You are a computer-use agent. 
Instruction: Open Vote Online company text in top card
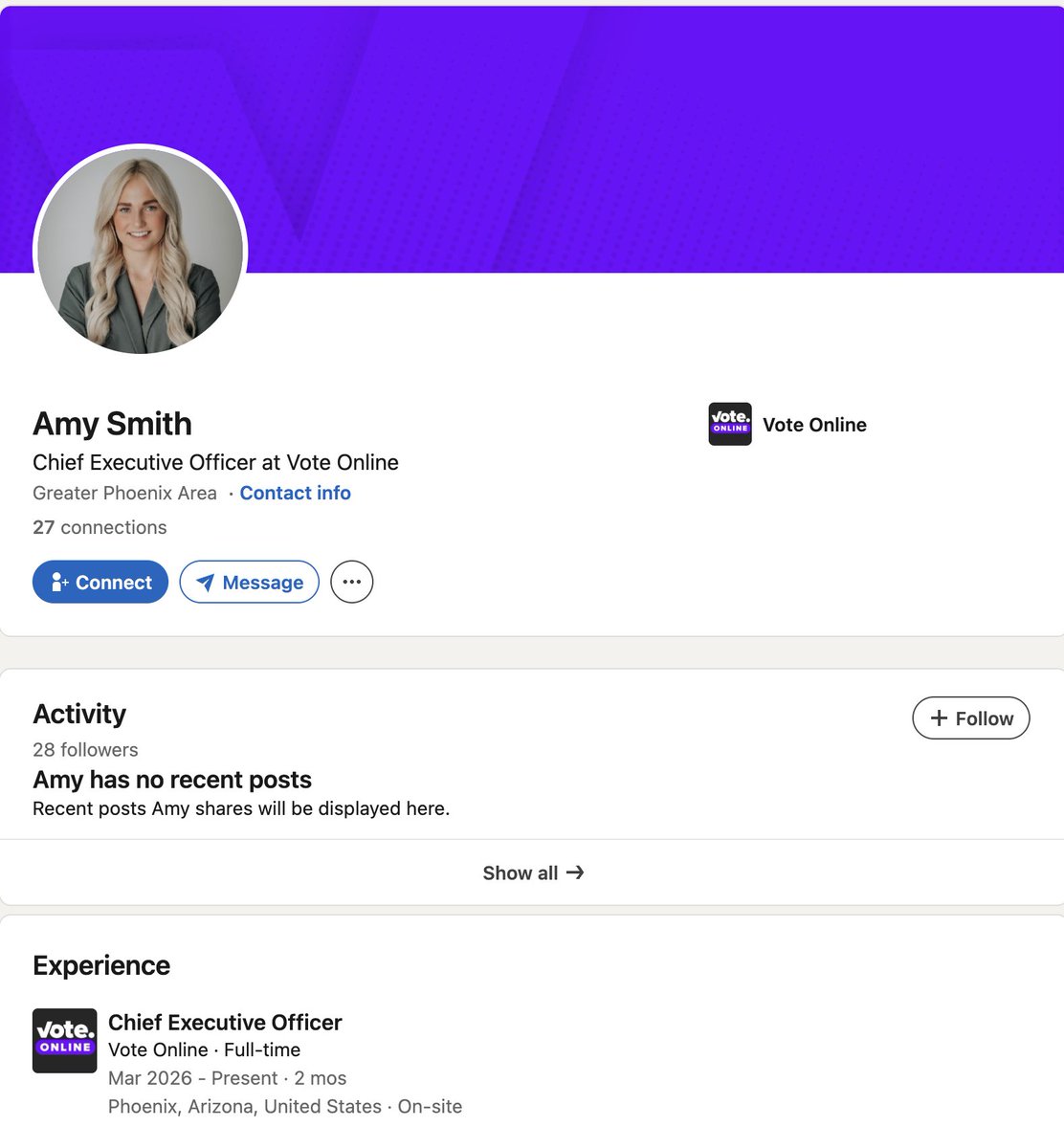[814, 425]
